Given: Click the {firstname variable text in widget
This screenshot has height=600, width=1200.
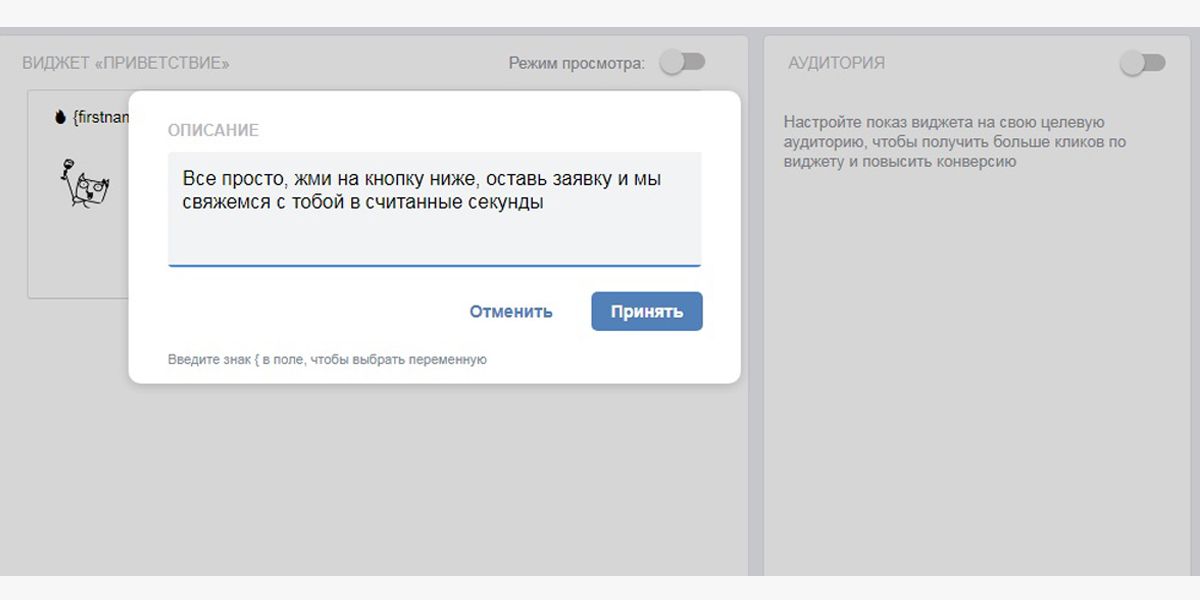Looking at the screenshot, I should click(101, 118).
